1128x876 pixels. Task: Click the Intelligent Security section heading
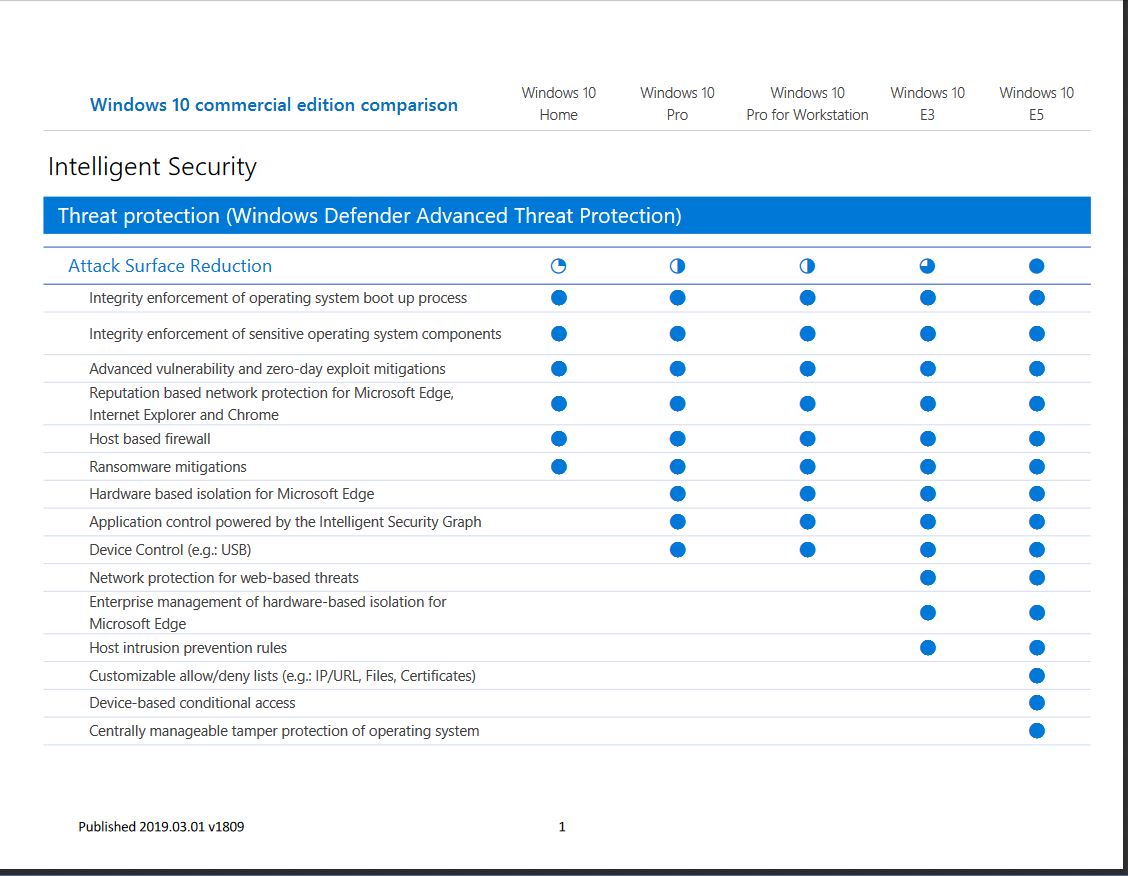tap(152, 167)
